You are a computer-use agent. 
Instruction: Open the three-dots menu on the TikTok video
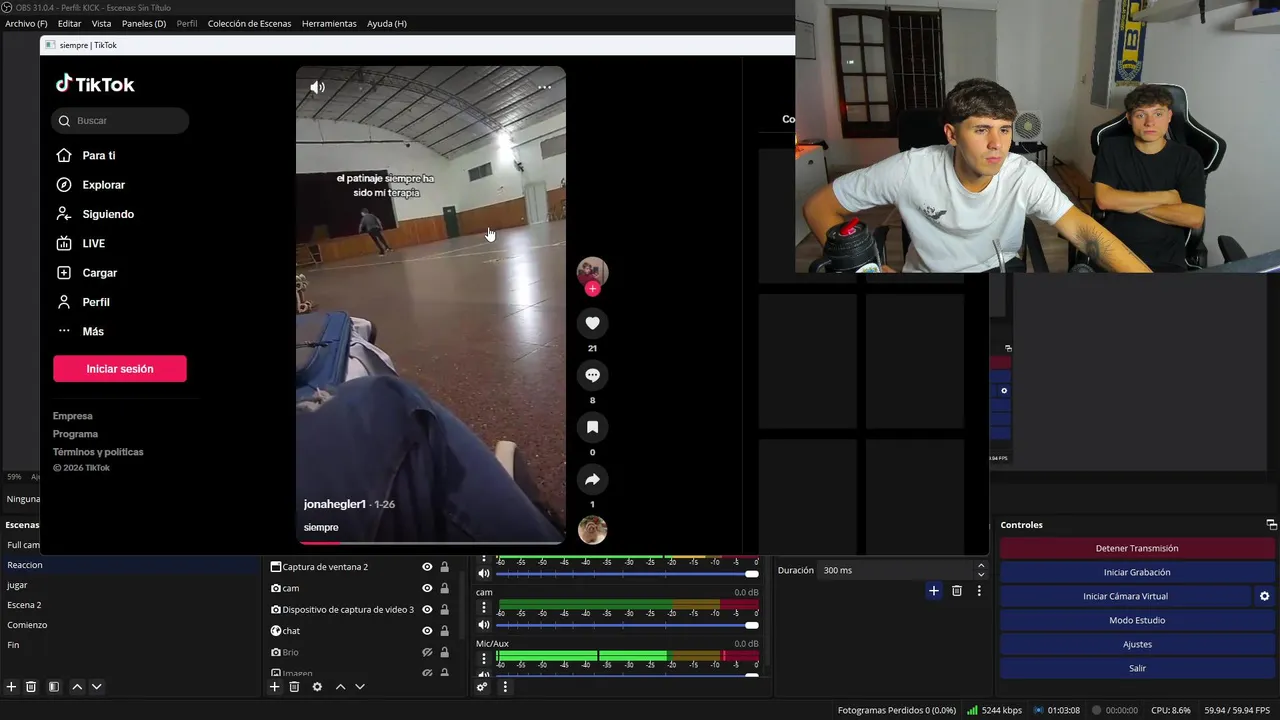point(544,87)
